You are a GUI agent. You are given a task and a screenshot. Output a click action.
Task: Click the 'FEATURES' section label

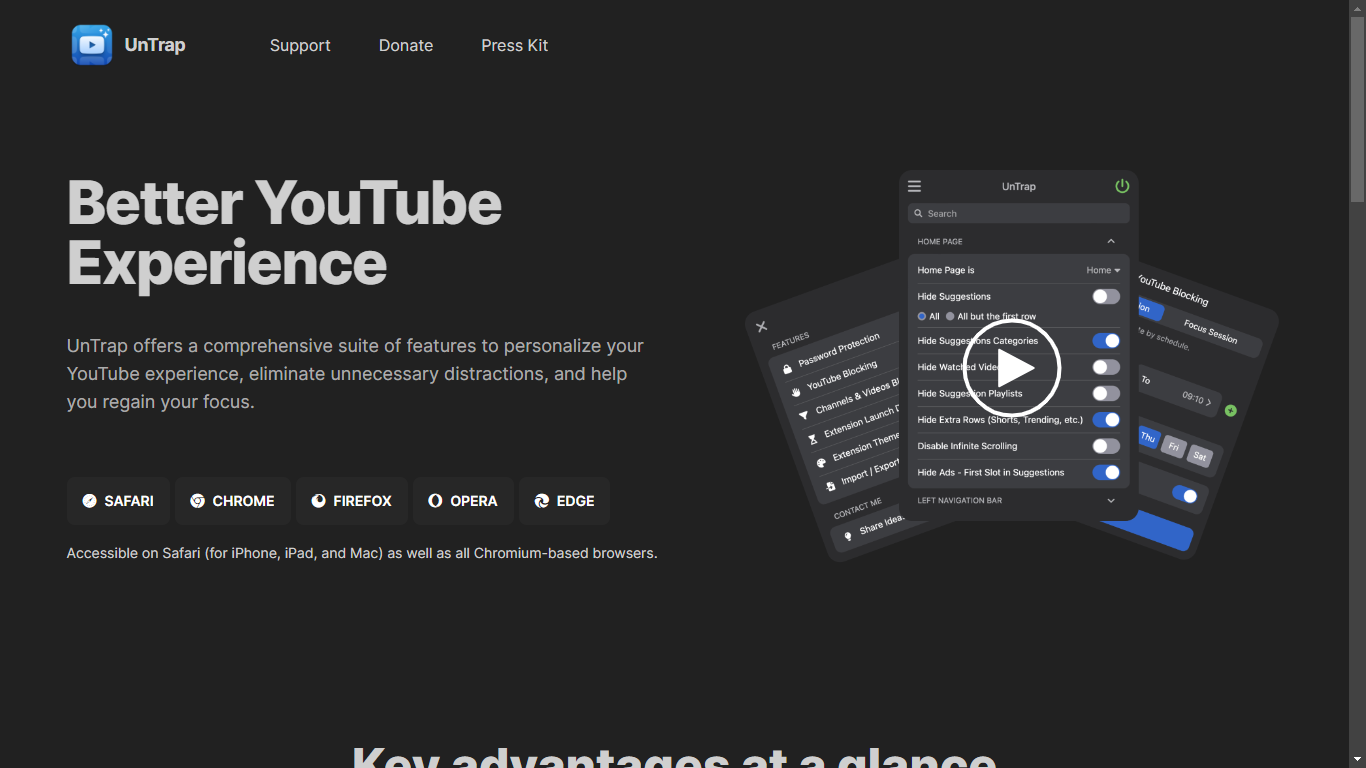click(790, 341)
